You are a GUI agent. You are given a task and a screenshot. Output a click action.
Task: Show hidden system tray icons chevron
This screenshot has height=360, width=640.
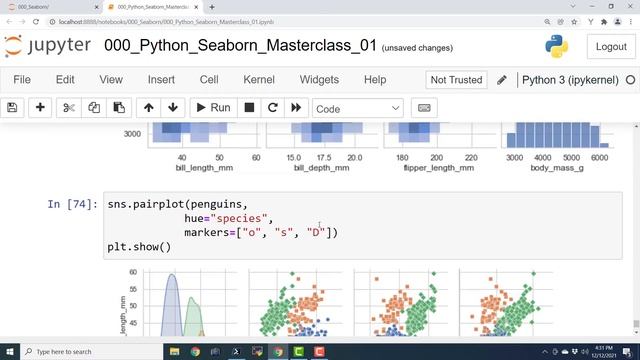545,351
